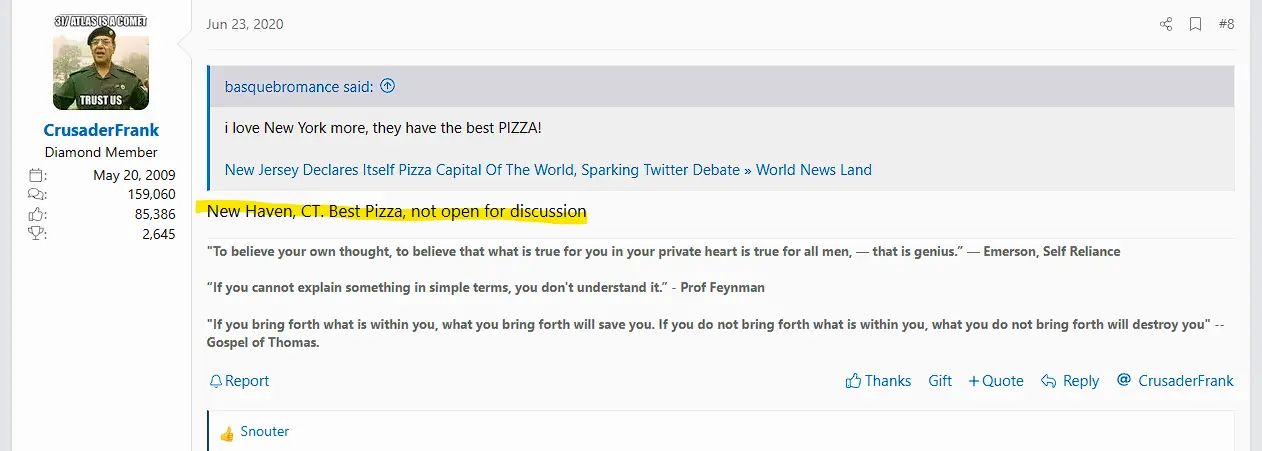Screen dimensions: 1262x451
Task: Click the Jun 23, 2020 post date
Action: pos(245,24)
